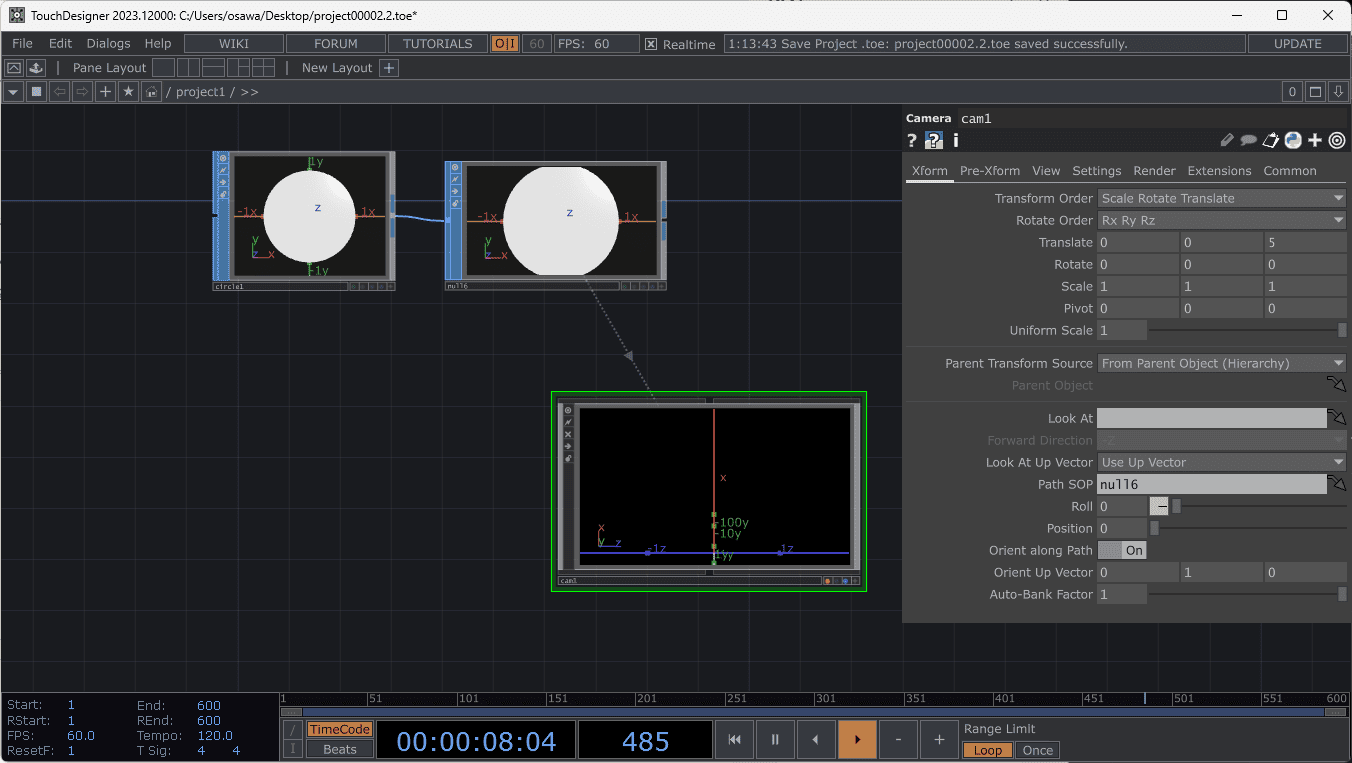Image resolution: width=1352 pixels, height=763 pixels.
Task: Switch timeline display to TimeCode
Action: coord(340,729)
